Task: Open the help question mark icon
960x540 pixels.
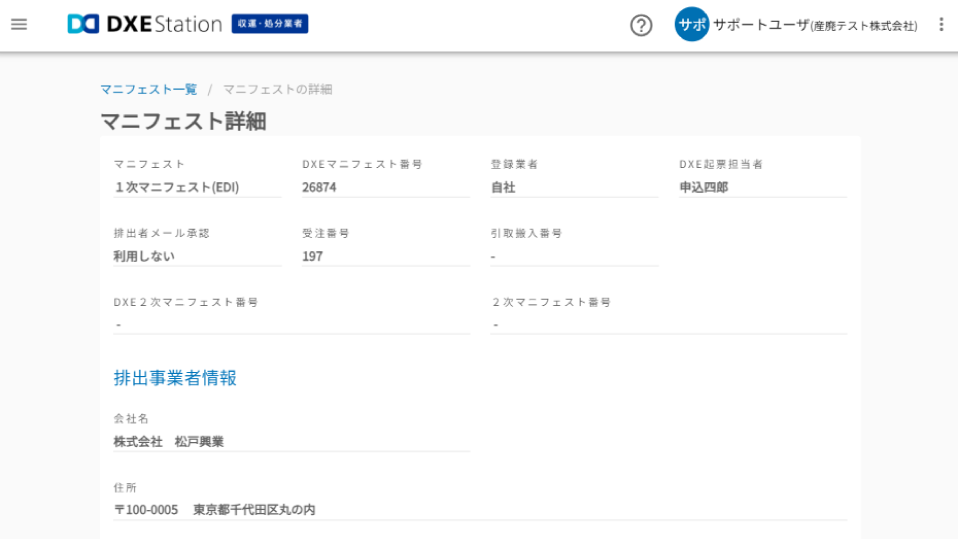Action: point(641,25)
